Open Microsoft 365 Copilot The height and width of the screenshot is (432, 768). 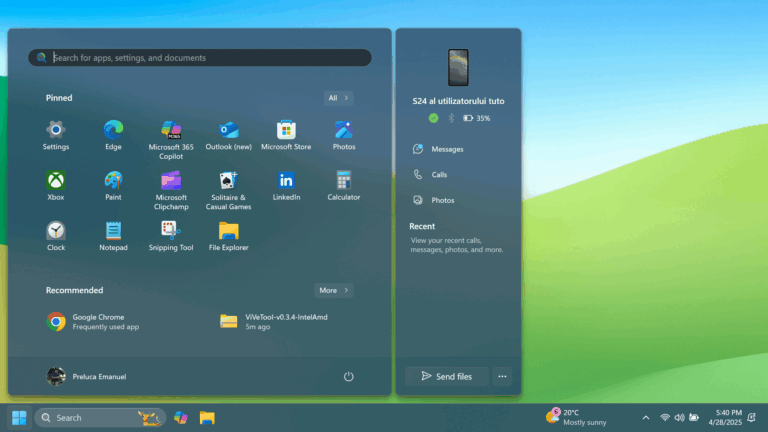[x=171, y=140]
